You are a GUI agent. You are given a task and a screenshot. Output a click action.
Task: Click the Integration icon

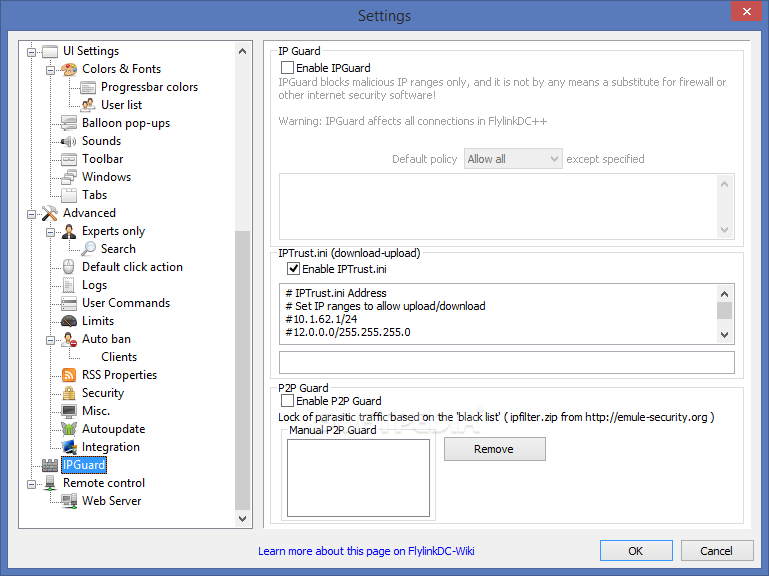click(69, 447)
